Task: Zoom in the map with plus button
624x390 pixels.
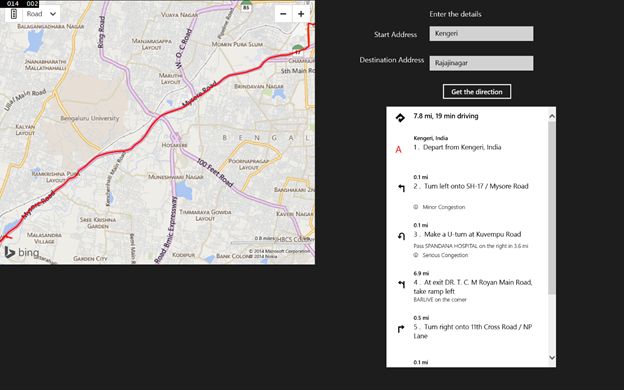Action: coord(301,14)
